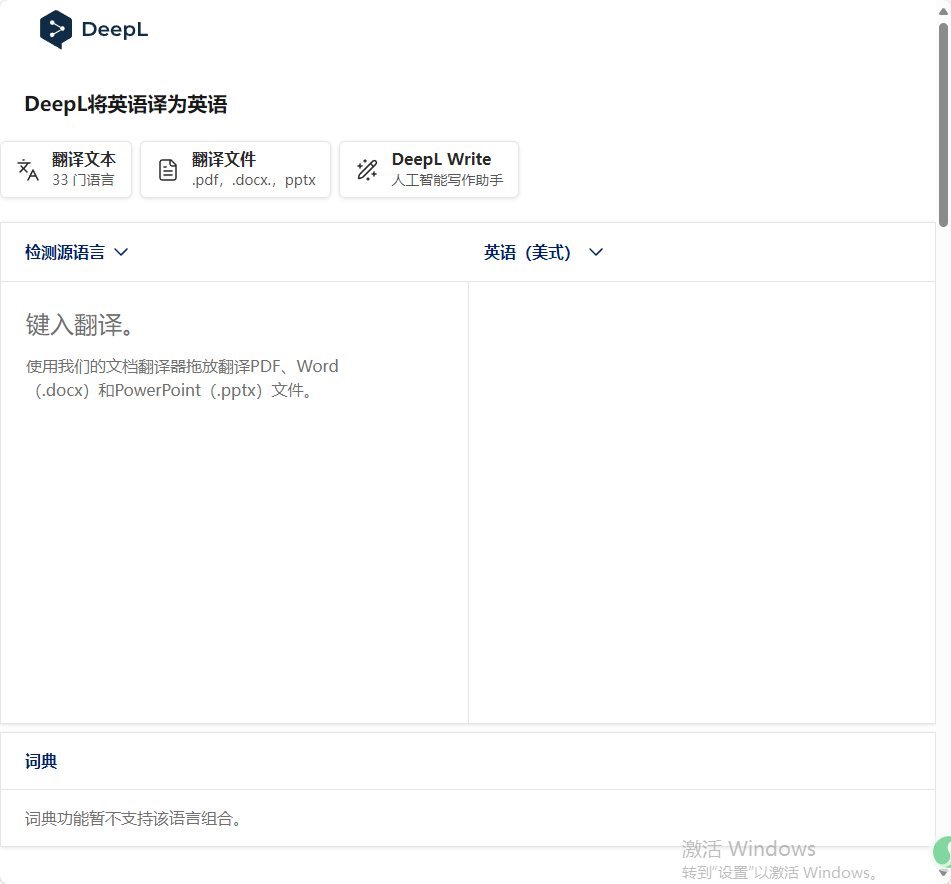Click the empty translation output panel
This screenshot has height=884, width=951.
(x=702, y=502)
